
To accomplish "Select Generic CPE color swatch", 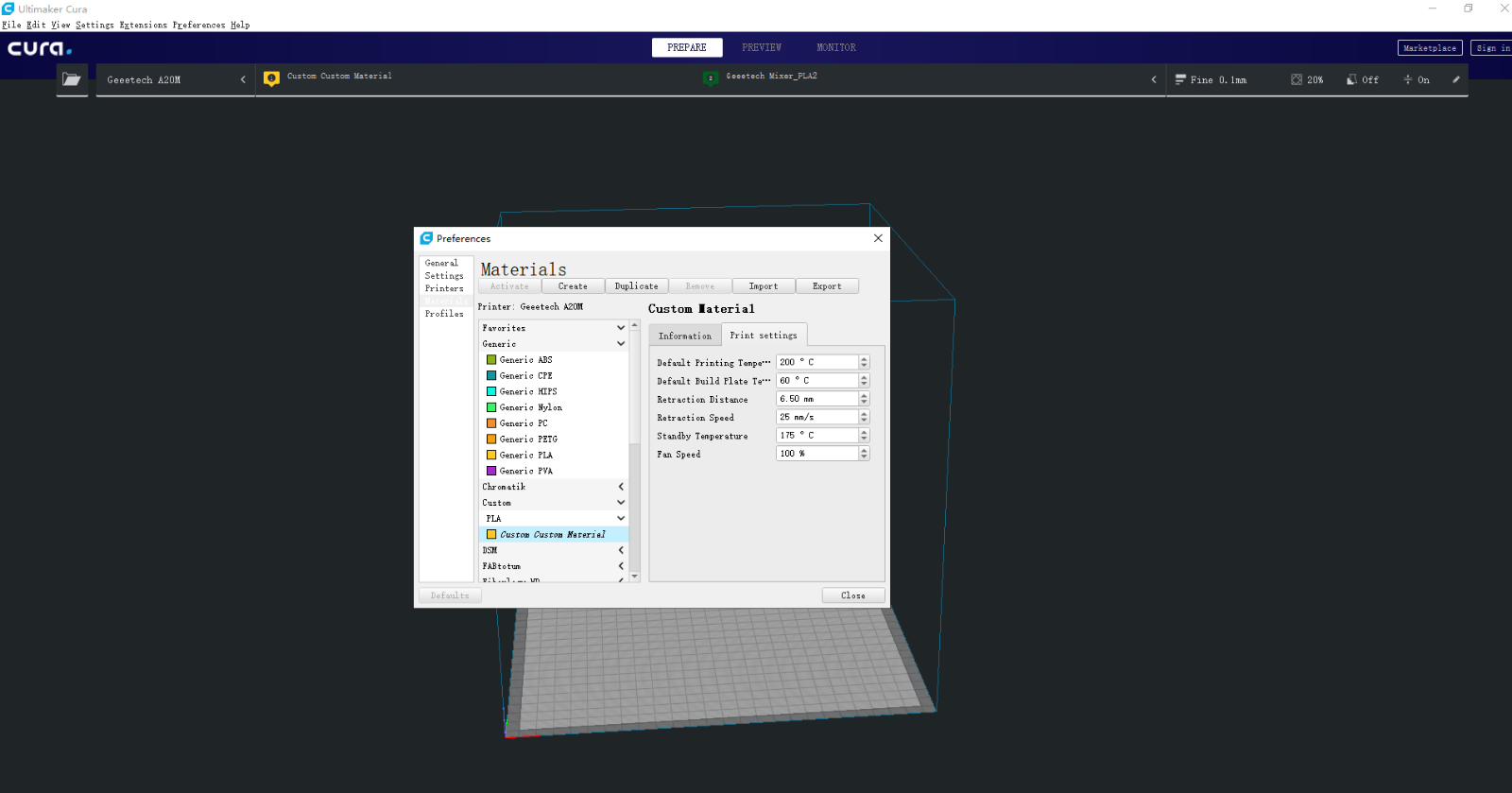I will pos(491,375).
